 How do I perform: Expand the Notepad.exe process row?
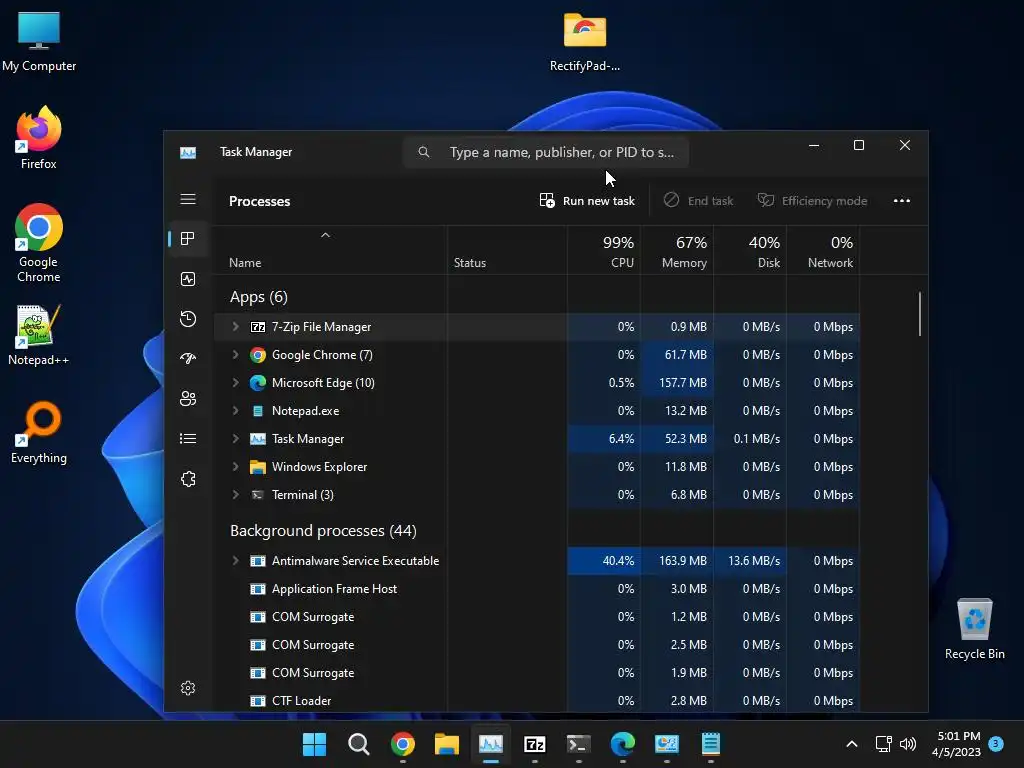click(x=236, y=411)
